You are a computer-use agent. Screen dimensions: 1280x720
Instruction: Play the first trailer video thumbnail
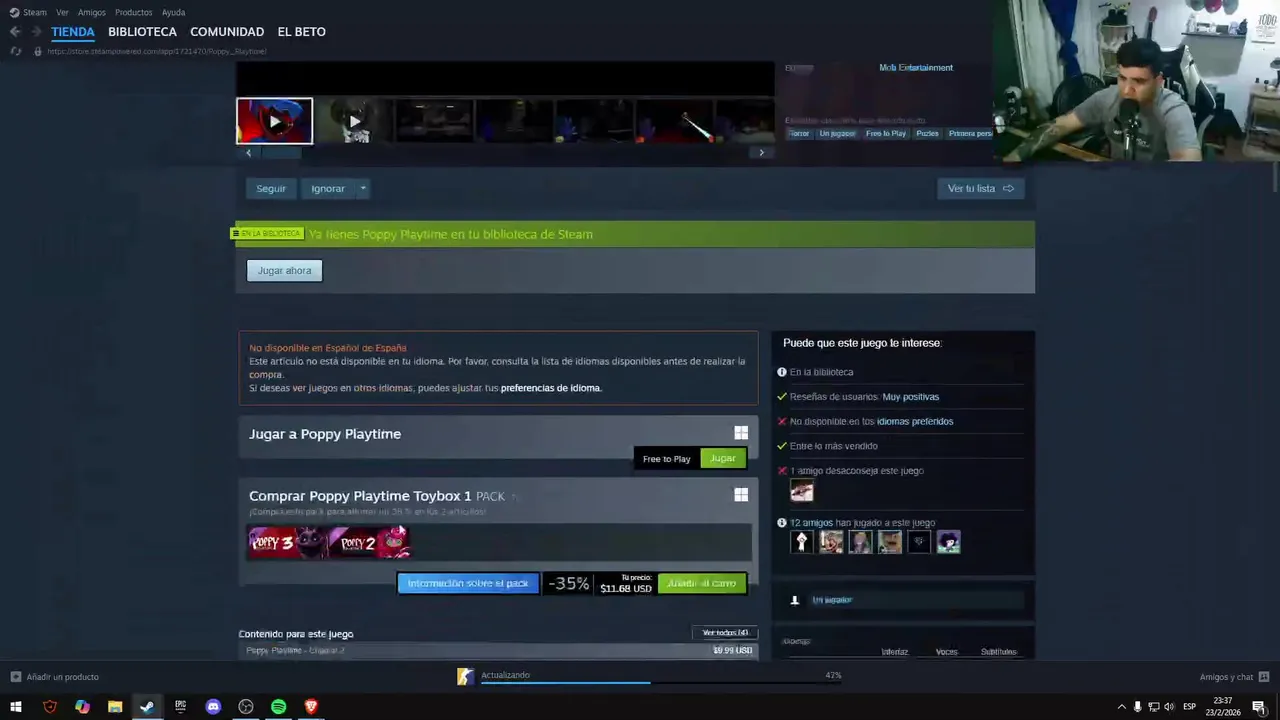(x=274, y=121)
